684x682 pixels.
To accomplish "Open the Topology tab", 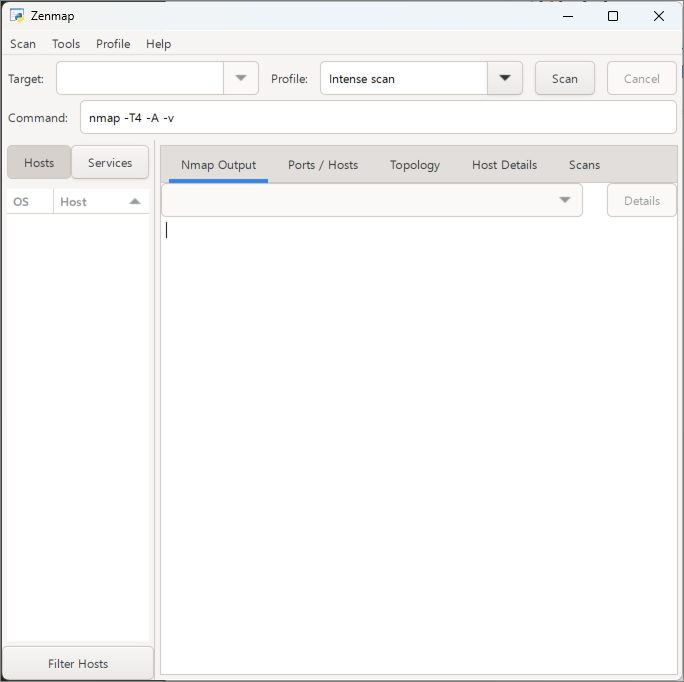I will pyautogui.click(x=415, y=165).
